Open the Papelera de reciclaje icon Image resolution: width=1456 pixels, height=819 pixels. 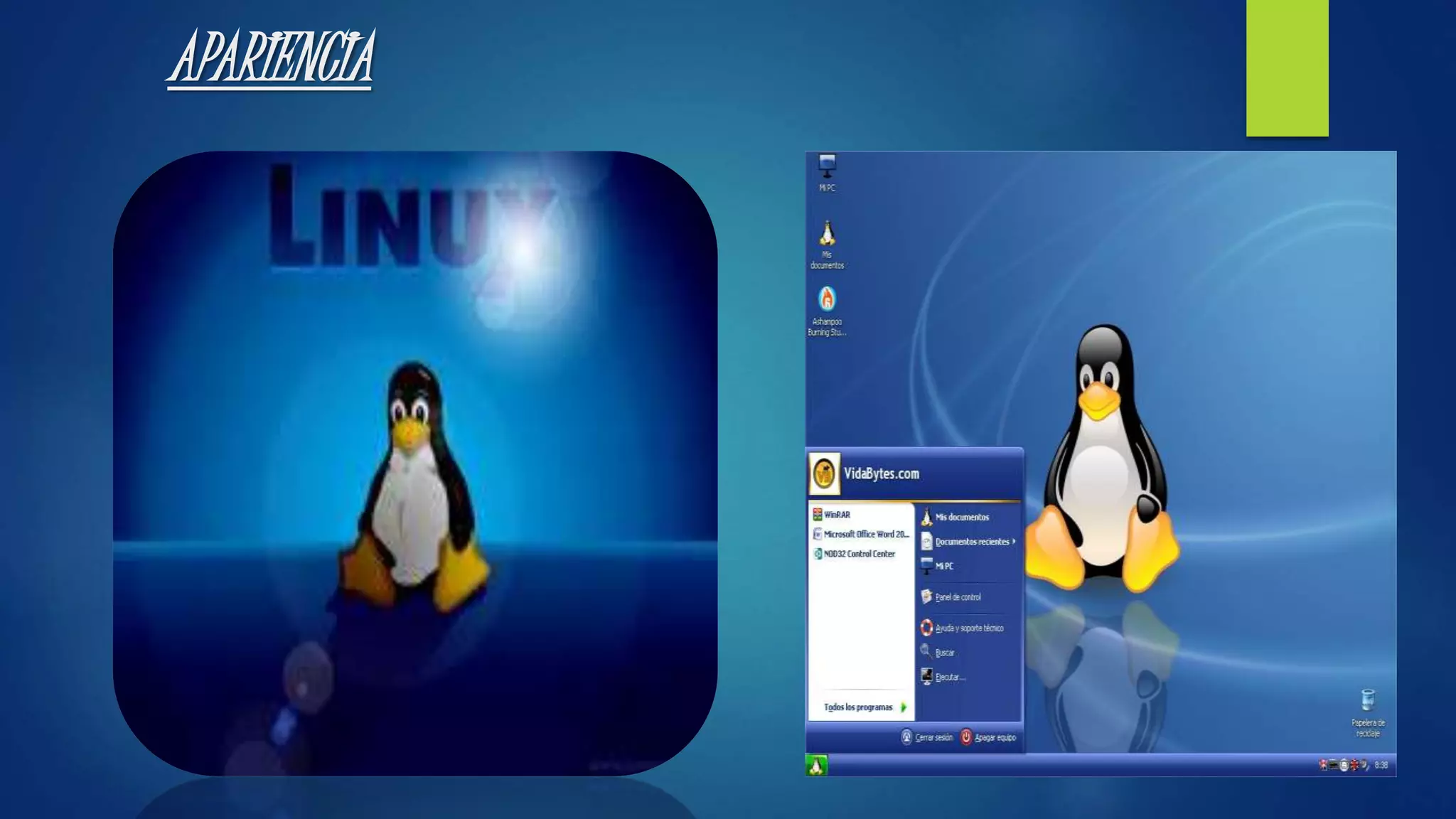point(1367,700)
